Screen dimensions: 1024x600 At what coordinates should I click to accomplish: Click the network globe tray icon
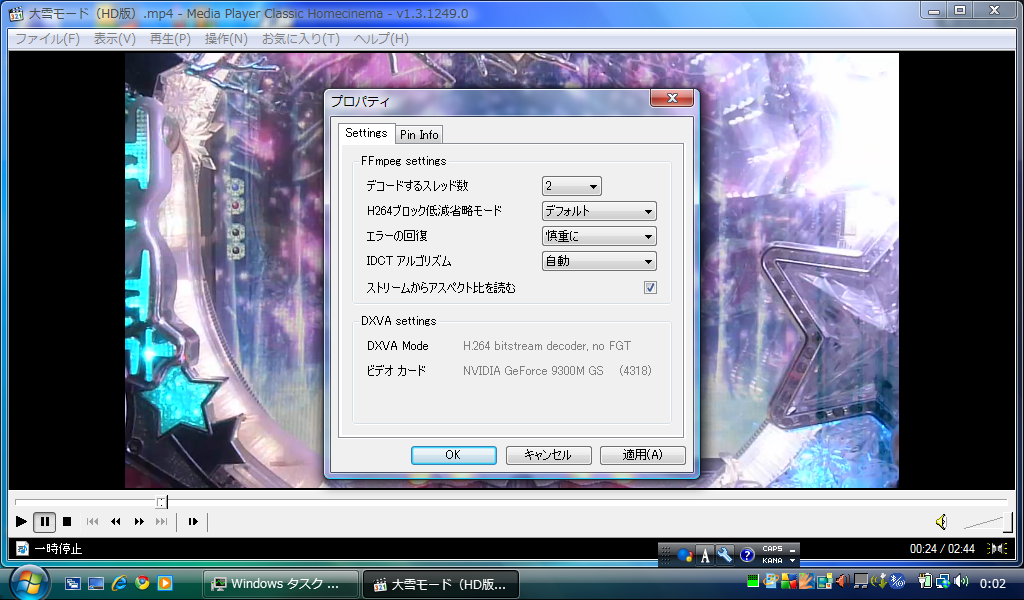(x=943, y=581)
